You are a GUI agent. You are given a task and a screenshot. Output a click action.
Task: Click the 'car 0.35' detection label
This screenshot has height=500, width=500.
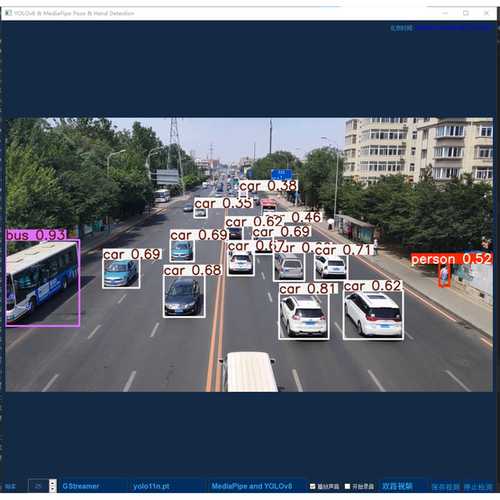[223, 203]
